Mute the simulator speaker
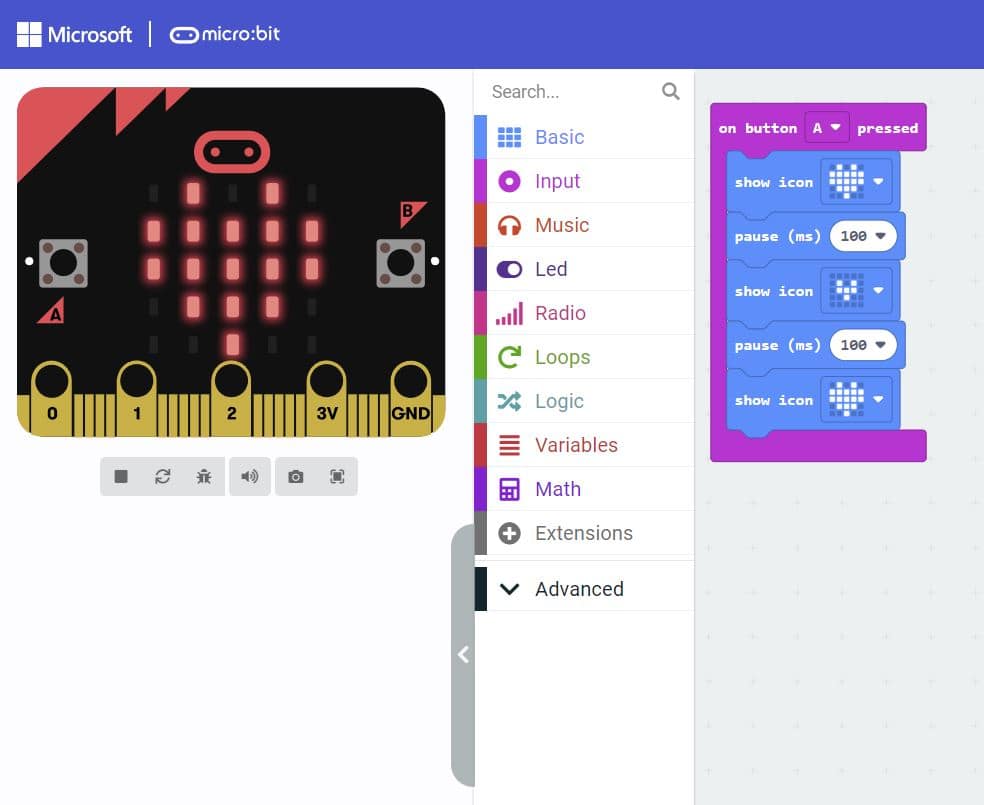This screenshot has height=805, width=984. [249, 476]
